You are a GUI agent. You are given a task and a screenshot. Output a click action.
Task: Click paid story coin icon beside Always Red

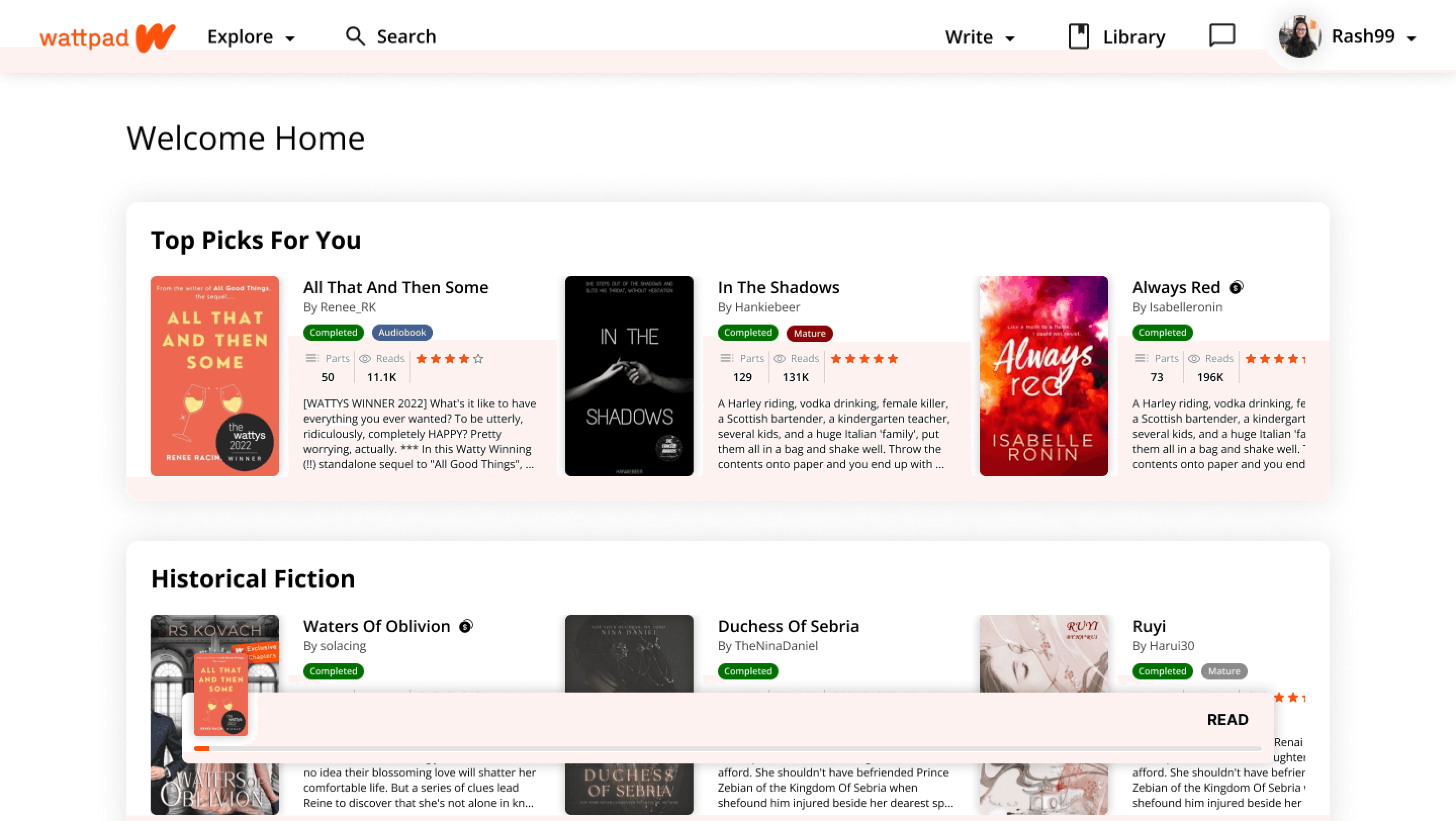1236,288
